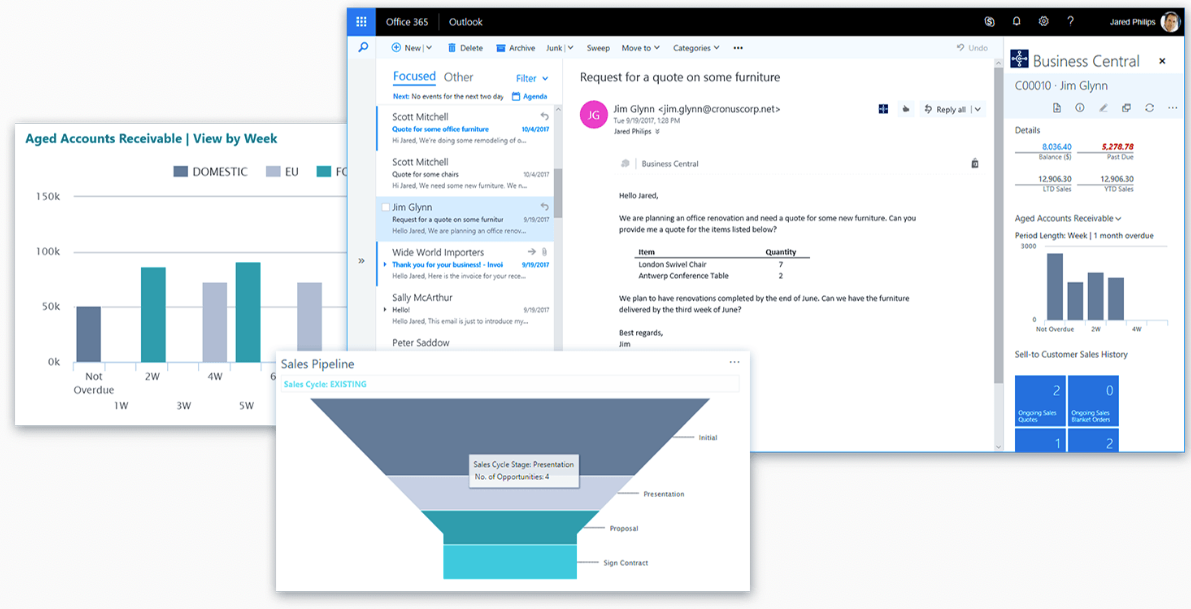Click the information icon in Business Central pane
This screenshot has height=609, width=1191.
click(x=1079, y=108)
